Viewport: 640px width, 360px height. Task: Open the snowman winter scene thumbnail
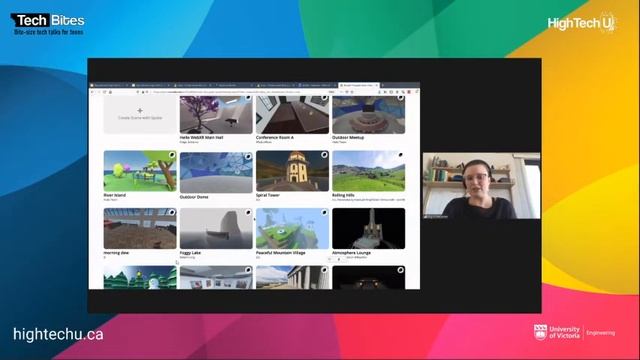pos(140,278)
